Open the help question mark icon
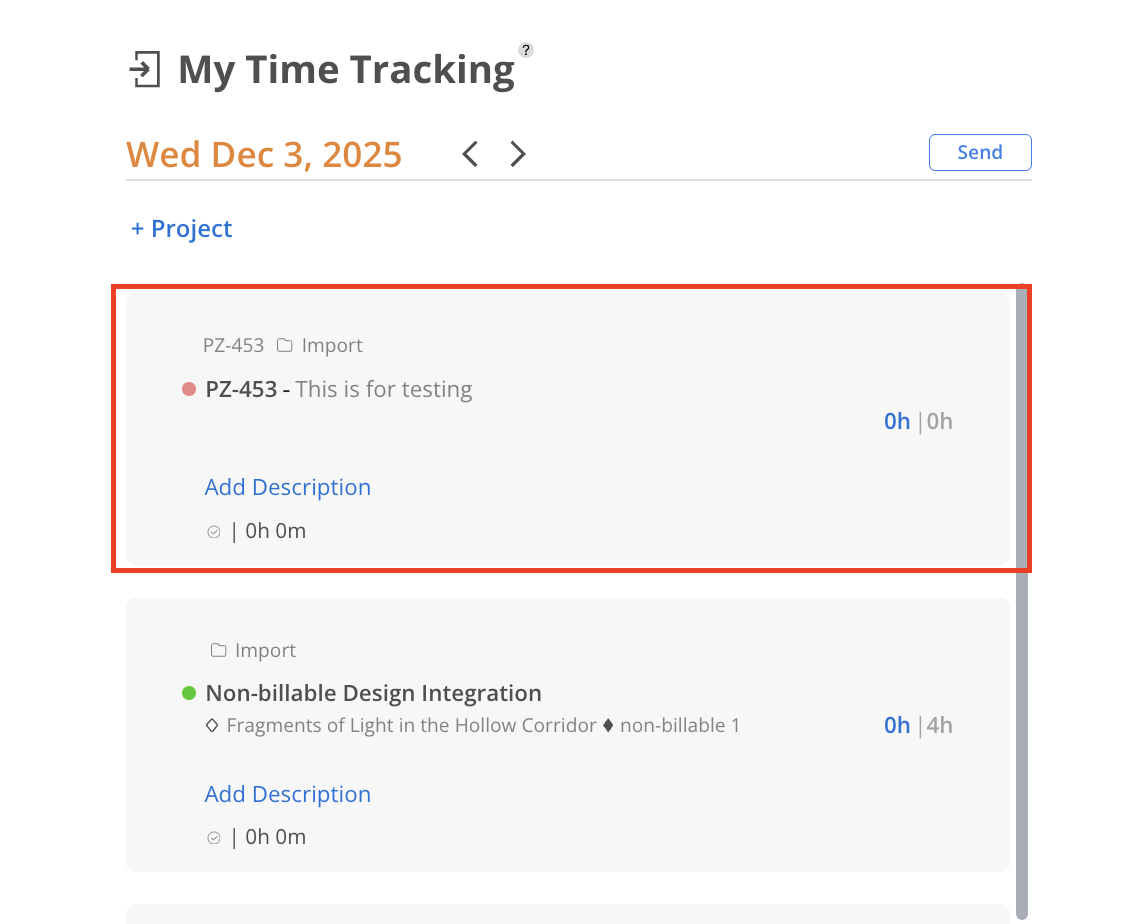Screen dimensions: 1142x924 tap(526, 50)
